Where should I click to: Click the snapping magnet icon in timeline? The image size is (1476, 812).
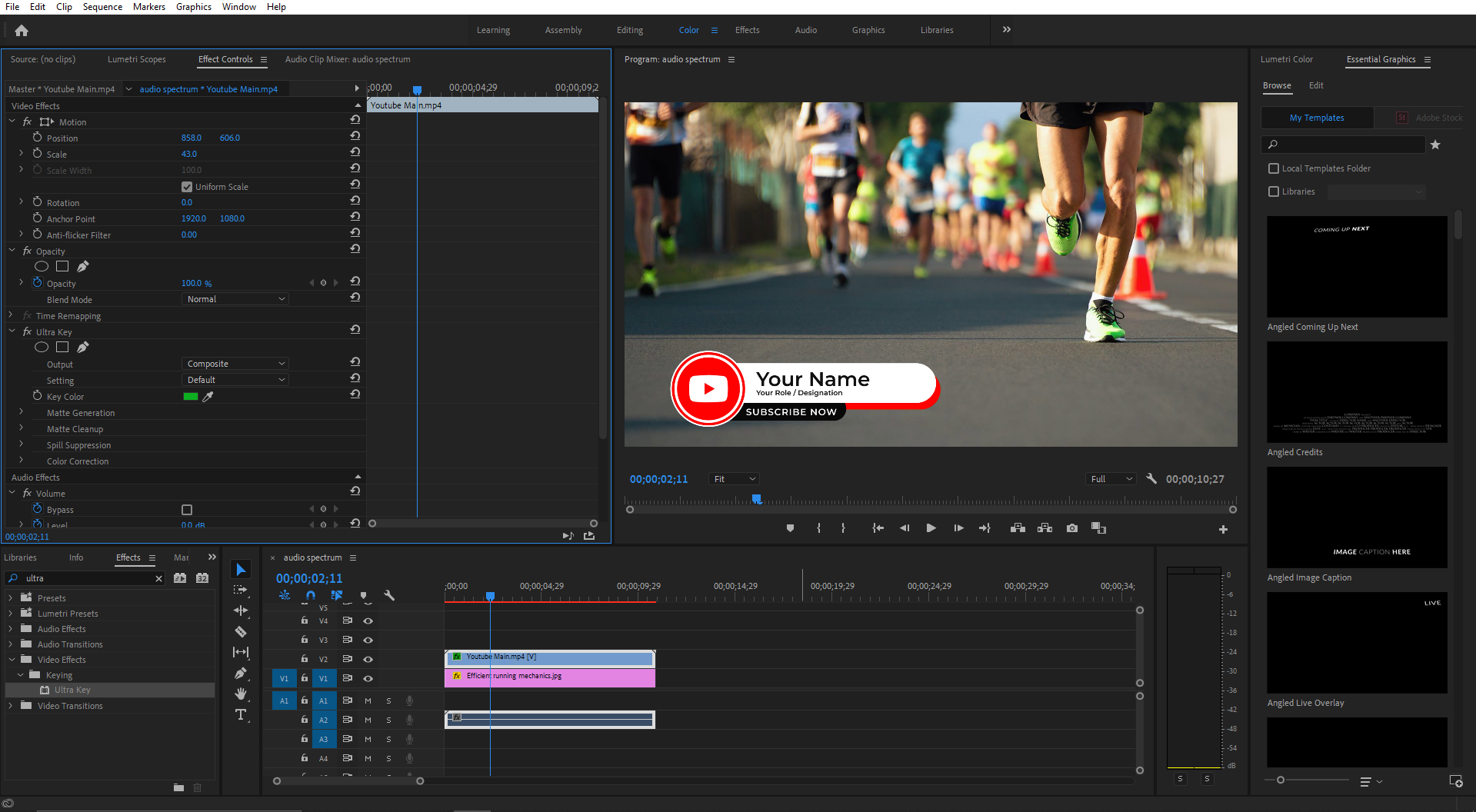tap(311, 595)
